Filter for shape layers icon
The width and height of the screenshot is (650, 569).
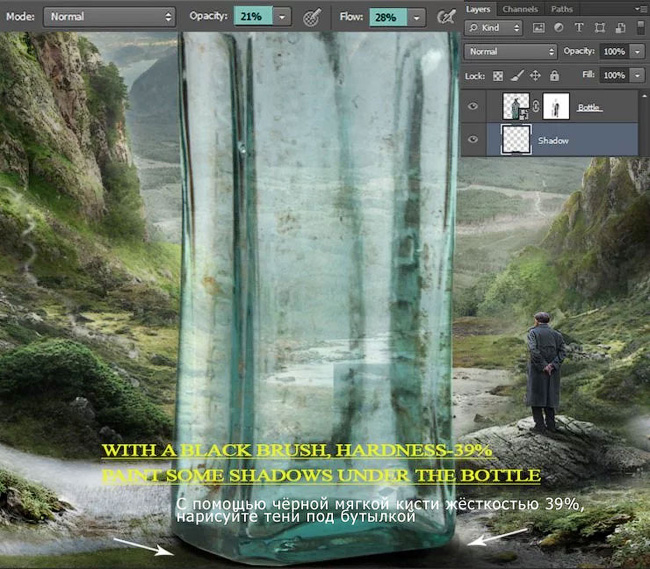click(599, 28)
